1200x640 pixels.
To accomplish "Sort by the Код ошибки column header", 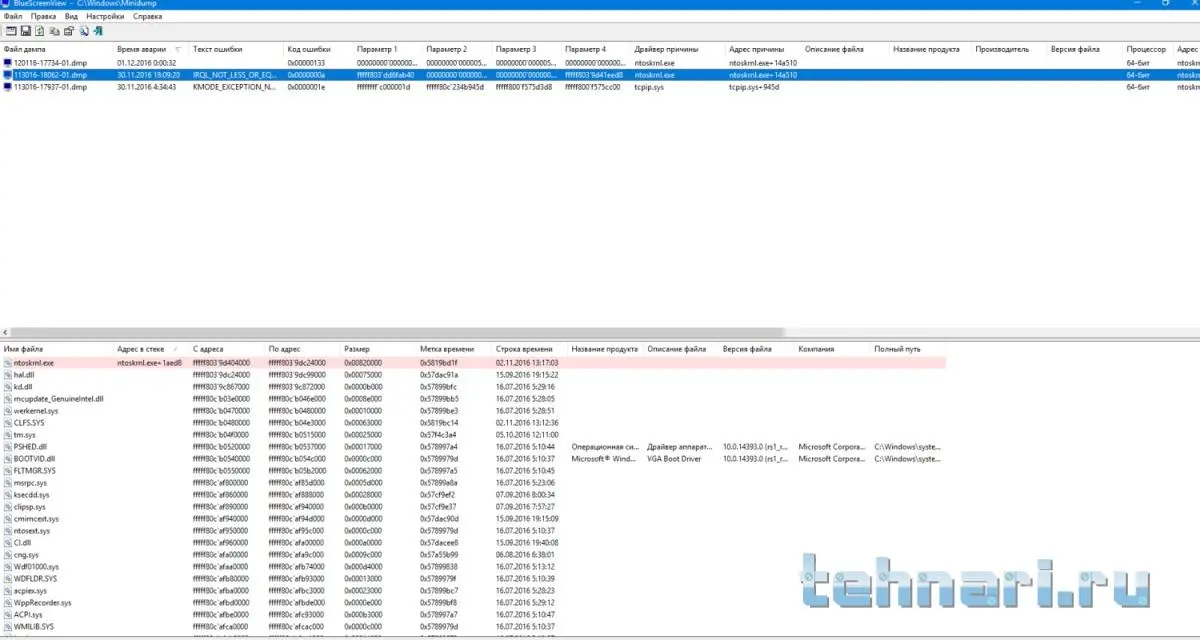I will click(317, 49).
